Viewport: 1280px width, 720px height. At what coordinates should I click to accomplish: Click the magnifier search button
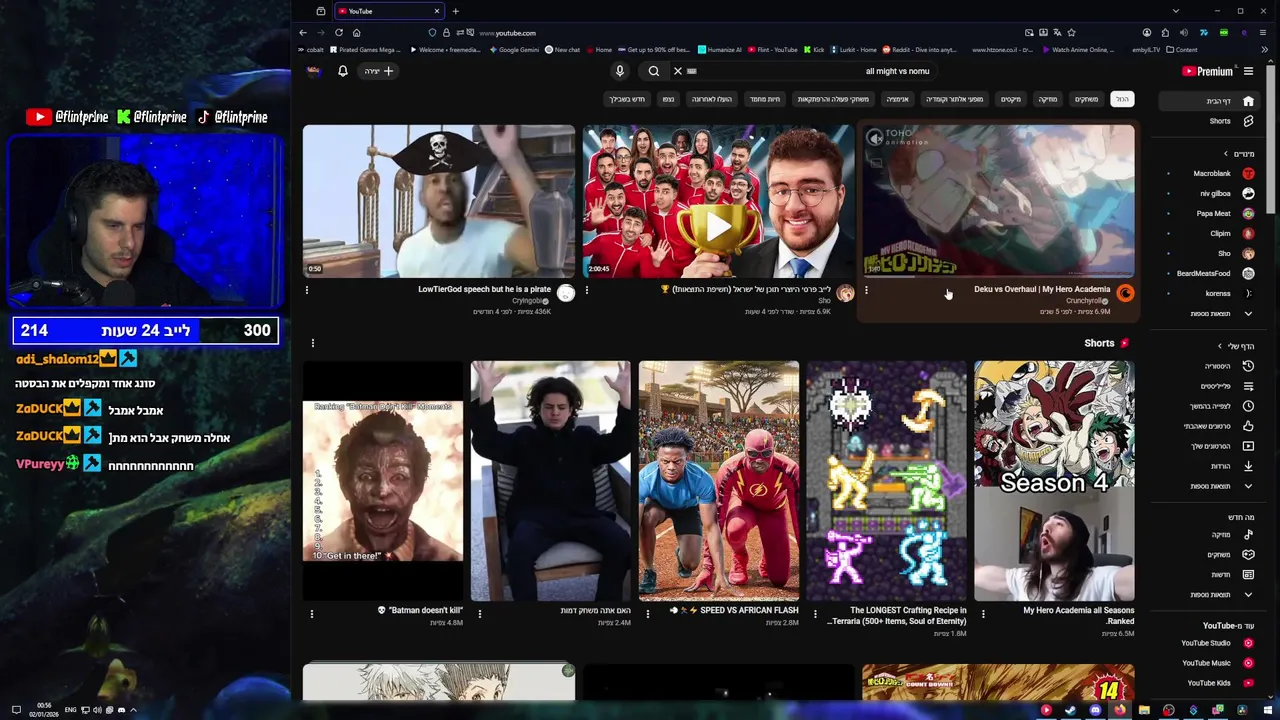coord(654,71)
